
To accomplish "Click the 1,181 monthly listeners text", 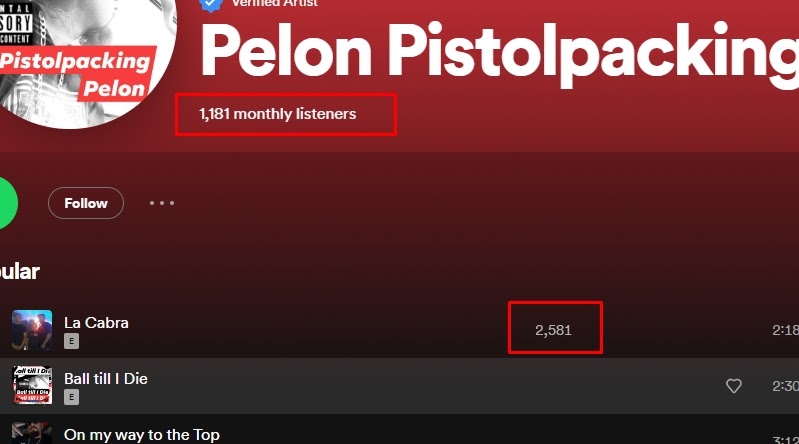I will click(278, 114).
